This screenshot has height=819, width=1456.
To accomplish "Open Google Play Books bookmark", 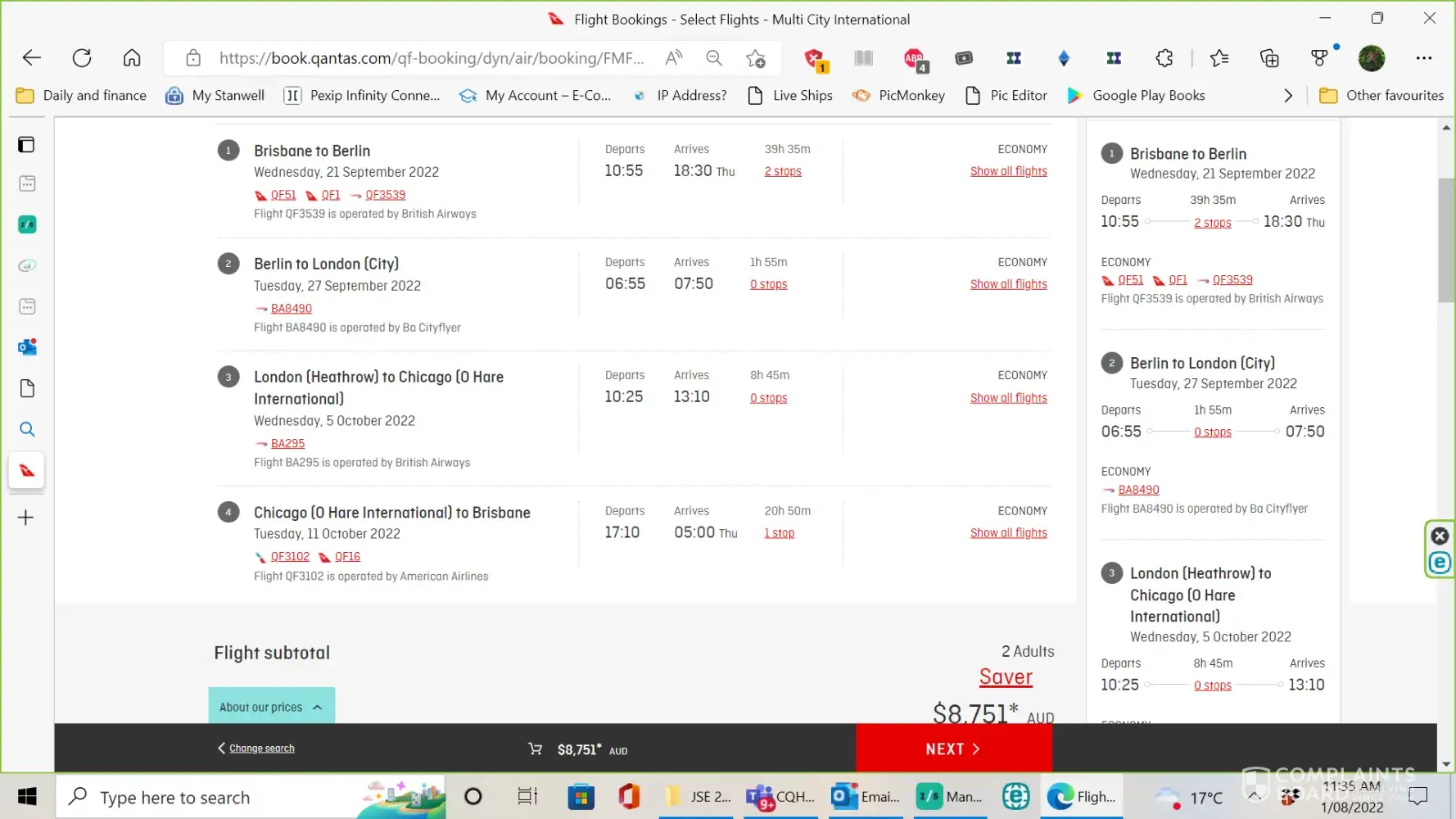I will point(1136,96).
